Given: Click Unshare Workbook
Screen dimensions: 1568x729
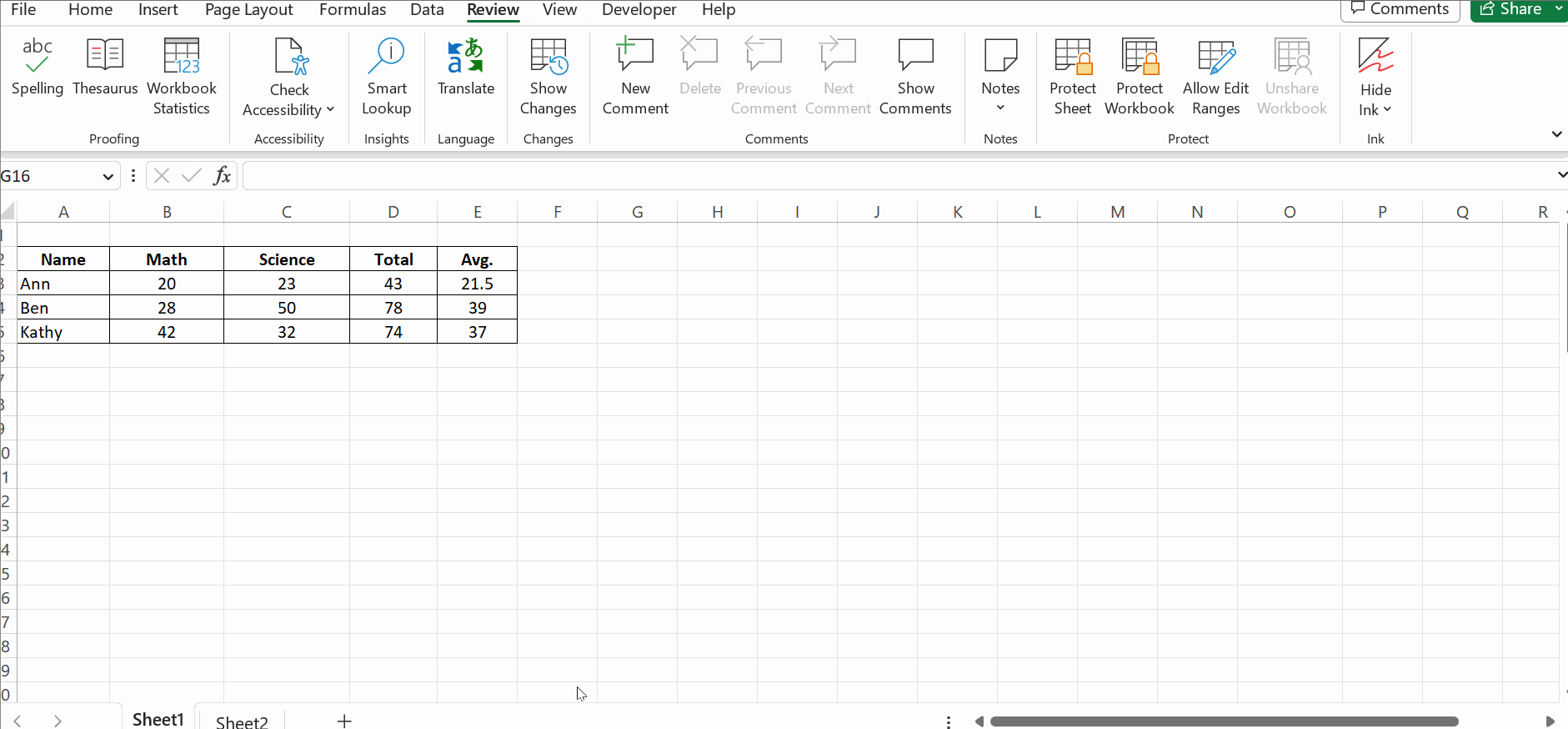Looking at the screenshot, I should coord(1292,77).
